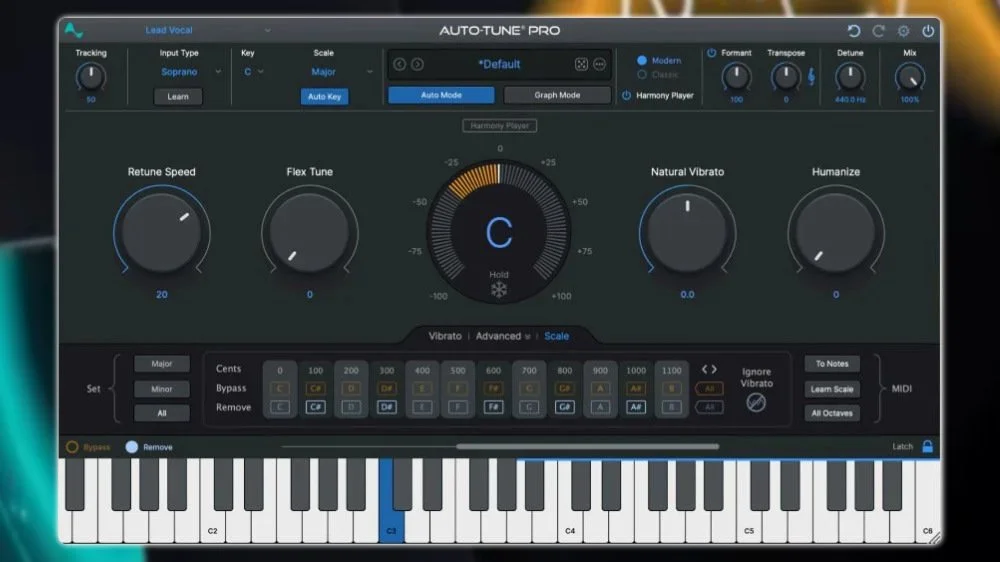Select the keyboard Remove radio option
Viewport: 1000px width, 562px height.
131,447
